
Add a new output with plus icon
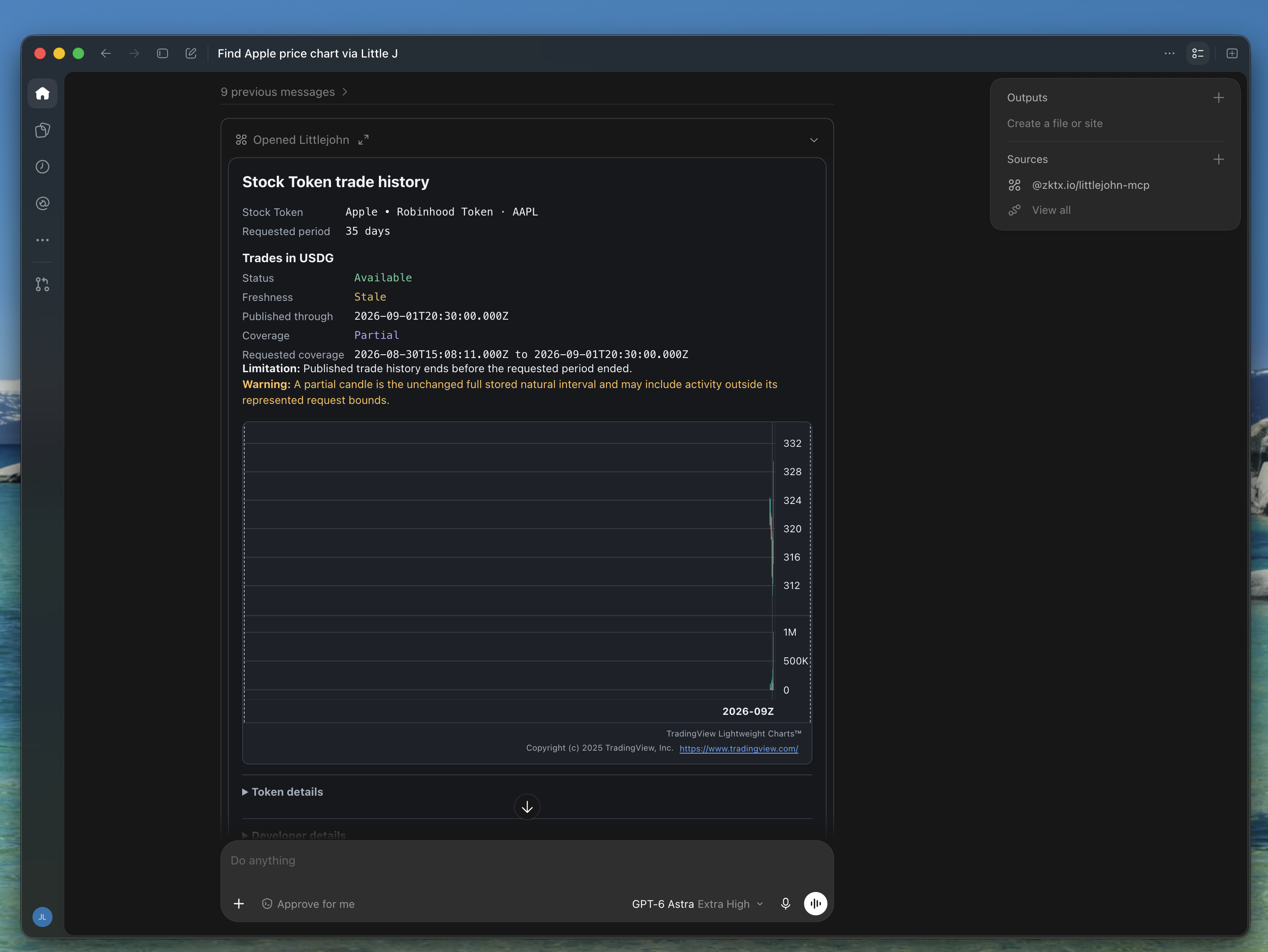pos(1219,98)
